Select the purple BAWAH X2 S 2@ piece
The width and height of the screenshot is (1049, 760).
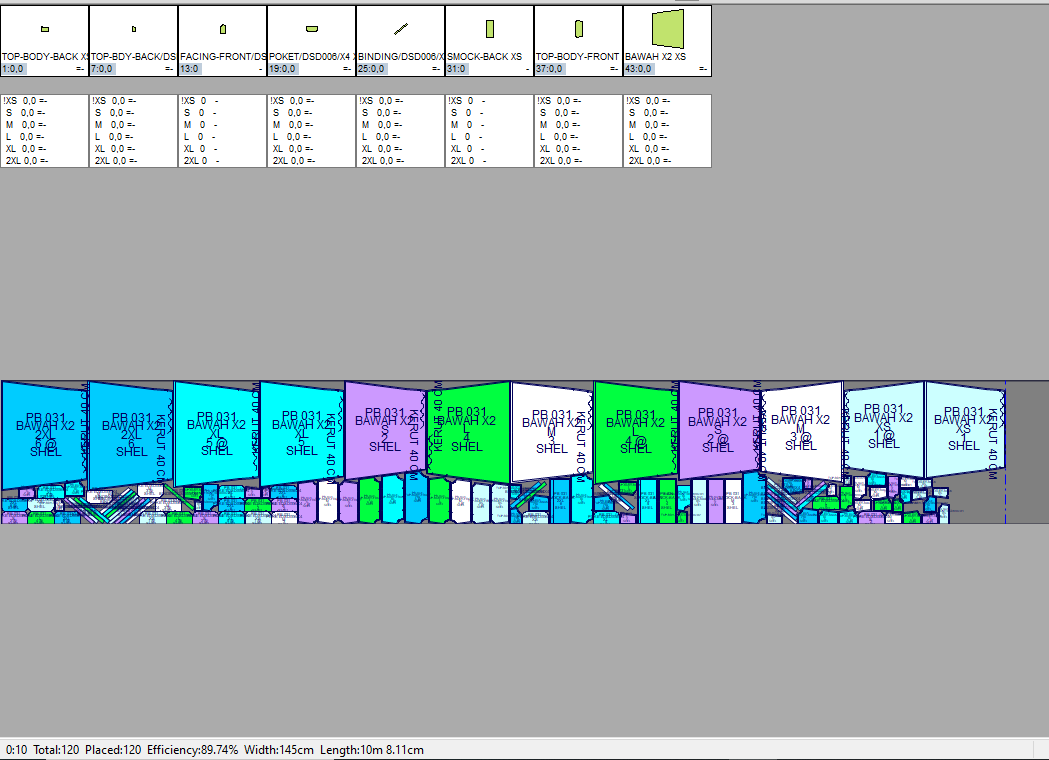coord(718,430)
